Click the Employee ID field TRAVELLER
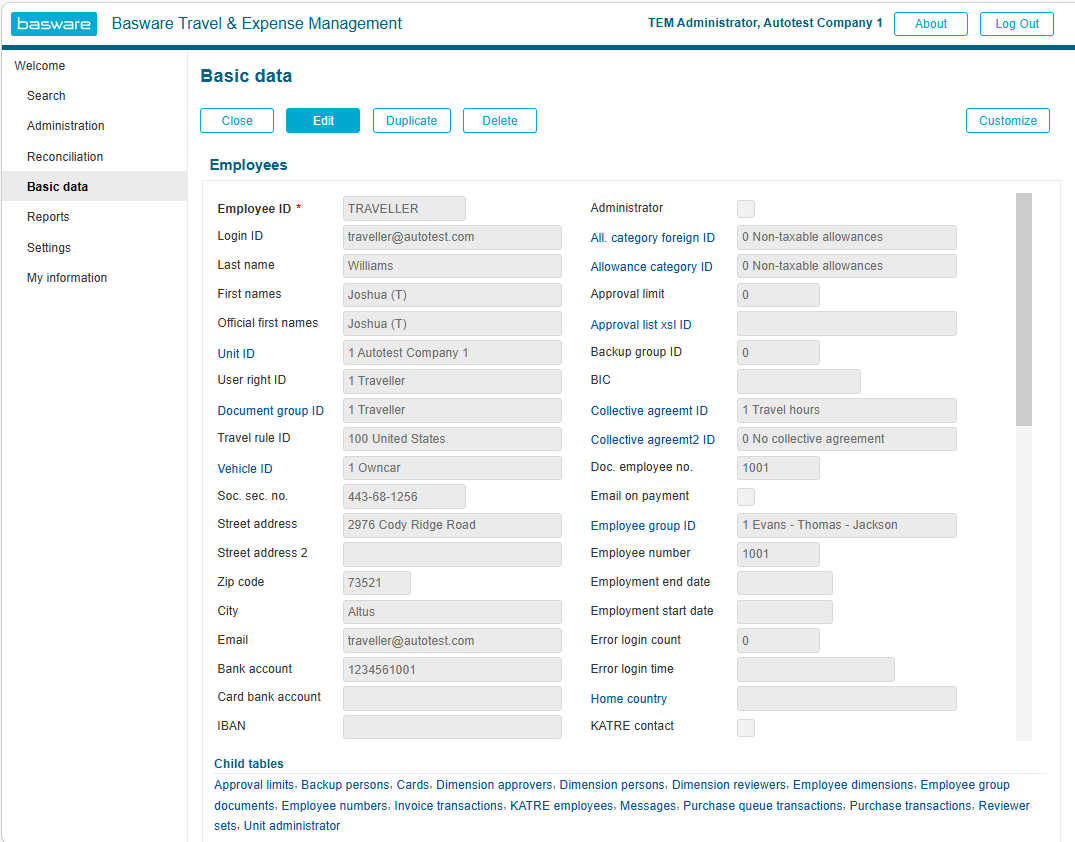 404,208
